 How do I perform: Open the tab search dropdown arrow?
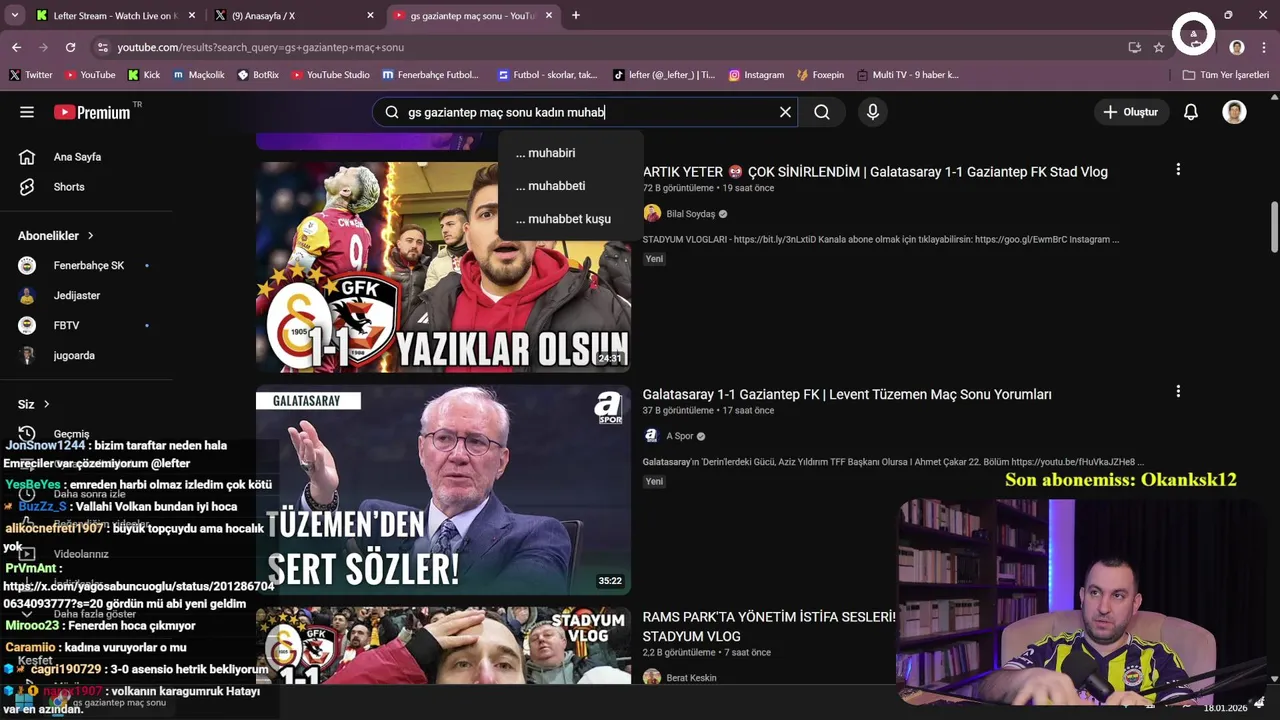(14, 15)
